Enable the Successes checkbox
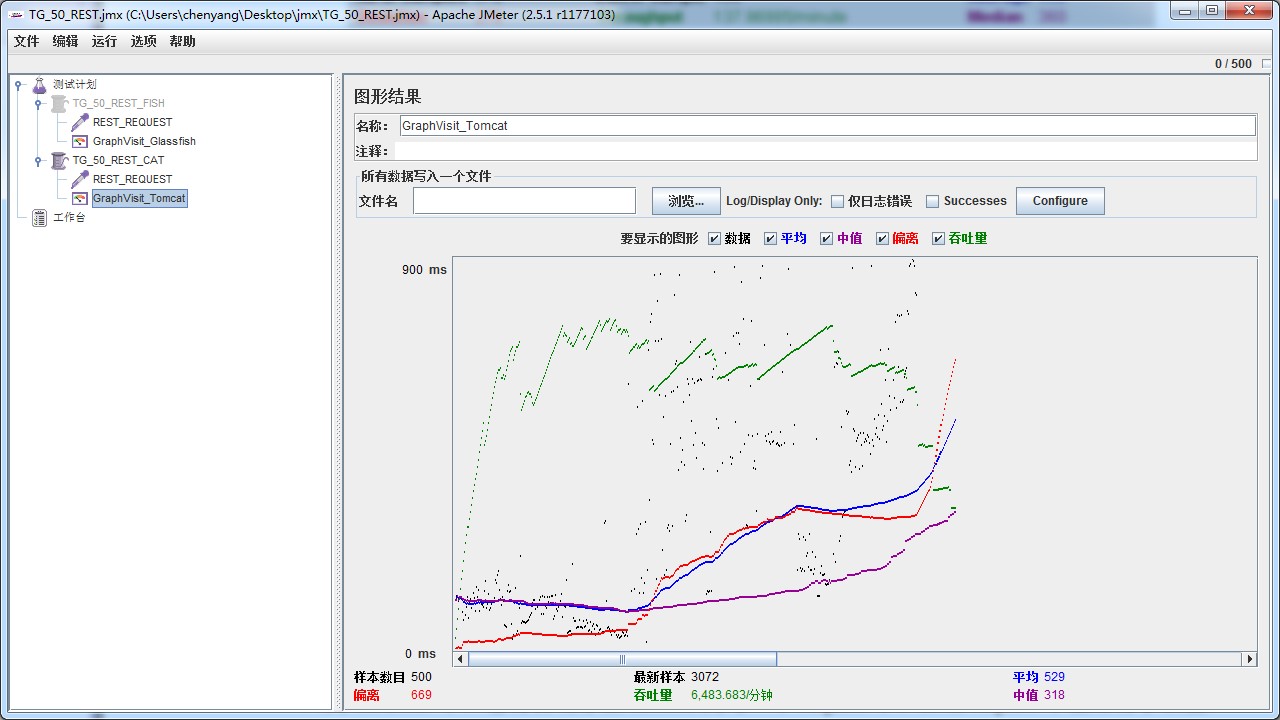 click(x=930, y=201)
